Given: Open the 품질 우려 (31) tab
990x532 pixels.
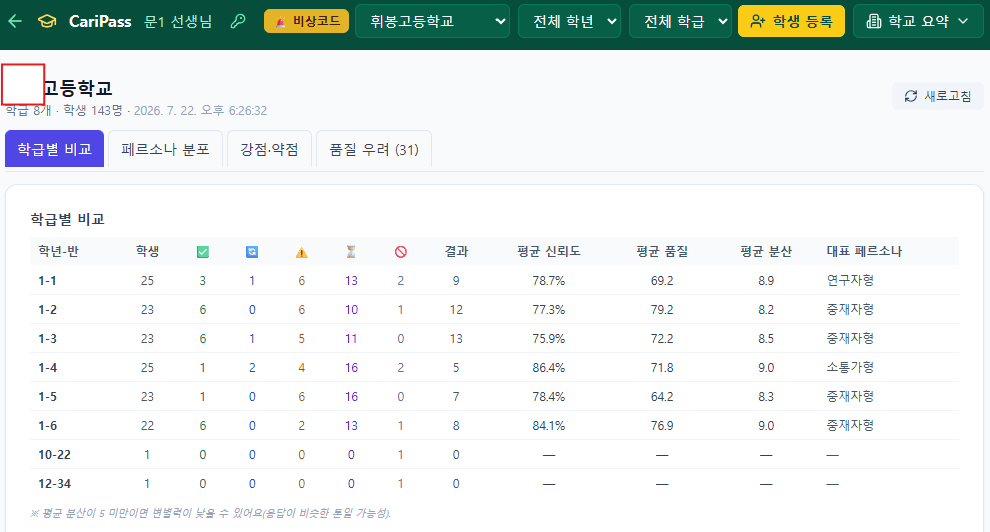Looking at the screenshot, I should pyautogui.click(x=374, y=149).
